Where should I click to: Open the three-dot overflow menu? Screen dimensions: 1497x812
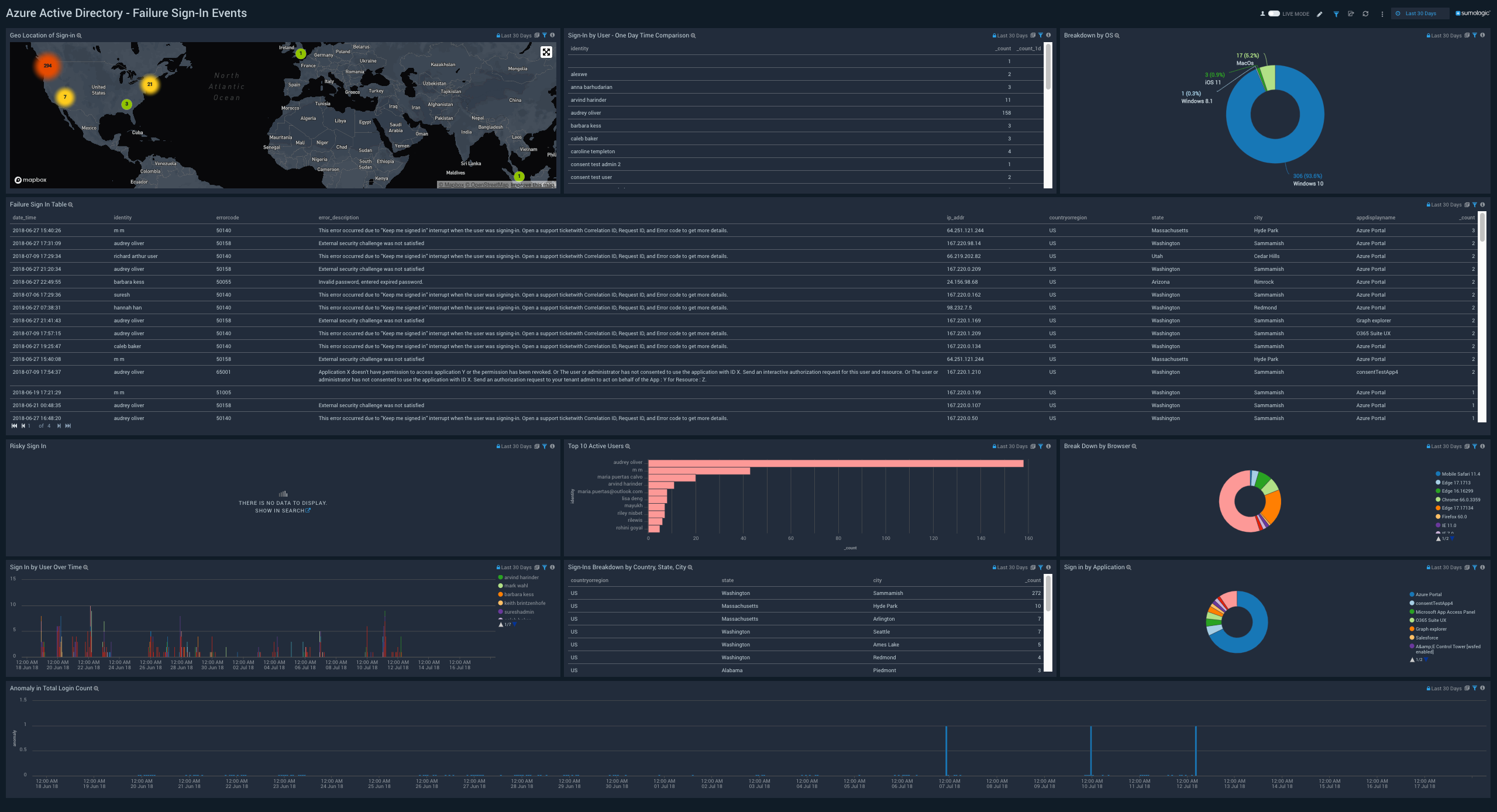tap(1382, 13)
